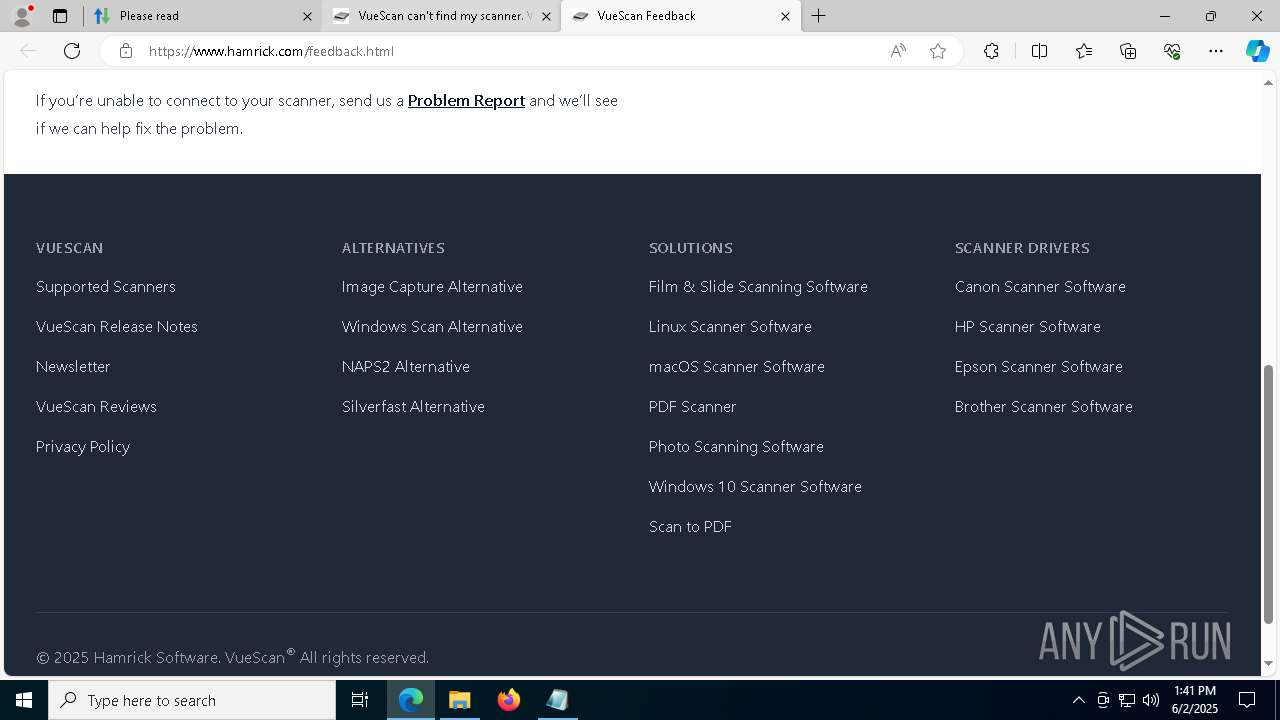Launch Firefox from taskbar
The height and width of the screenshot is (720, 1280).
tap(509, 700)
